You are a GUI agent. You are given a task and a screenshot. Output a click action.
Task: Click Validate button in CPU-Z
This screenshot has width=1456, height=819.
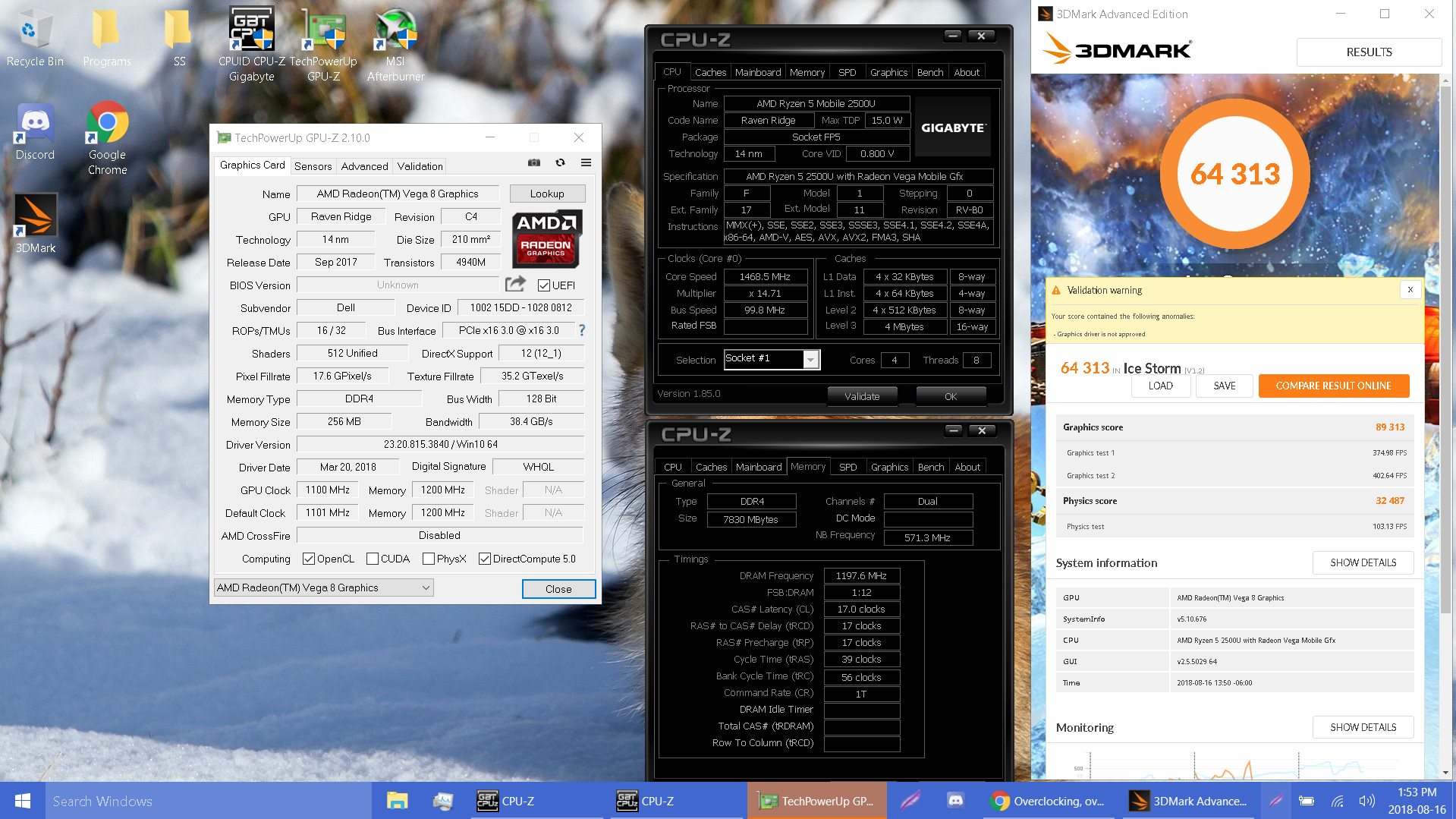point(862,396)
